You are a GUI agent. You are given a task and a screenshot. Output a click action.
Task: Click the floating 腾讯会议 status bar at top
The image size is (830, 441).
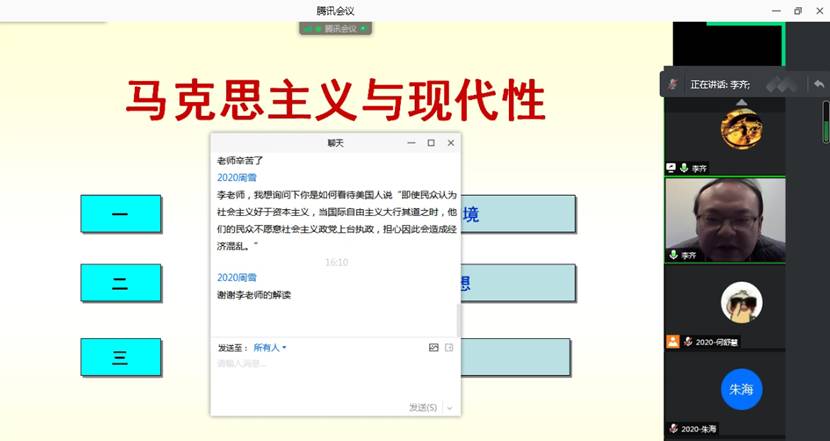point(335,29)
